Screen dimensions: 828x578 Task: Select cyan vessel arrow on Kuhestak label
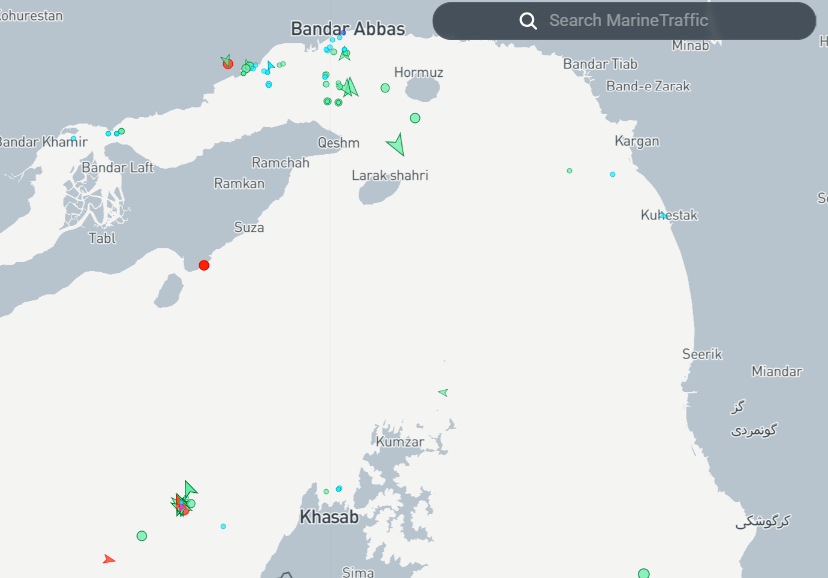click(x=663, y=215)
